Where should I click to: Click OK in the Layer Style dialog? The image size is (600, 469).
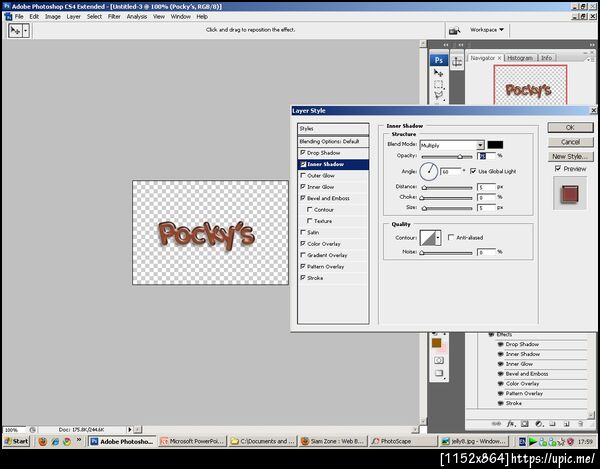[570, 127]
